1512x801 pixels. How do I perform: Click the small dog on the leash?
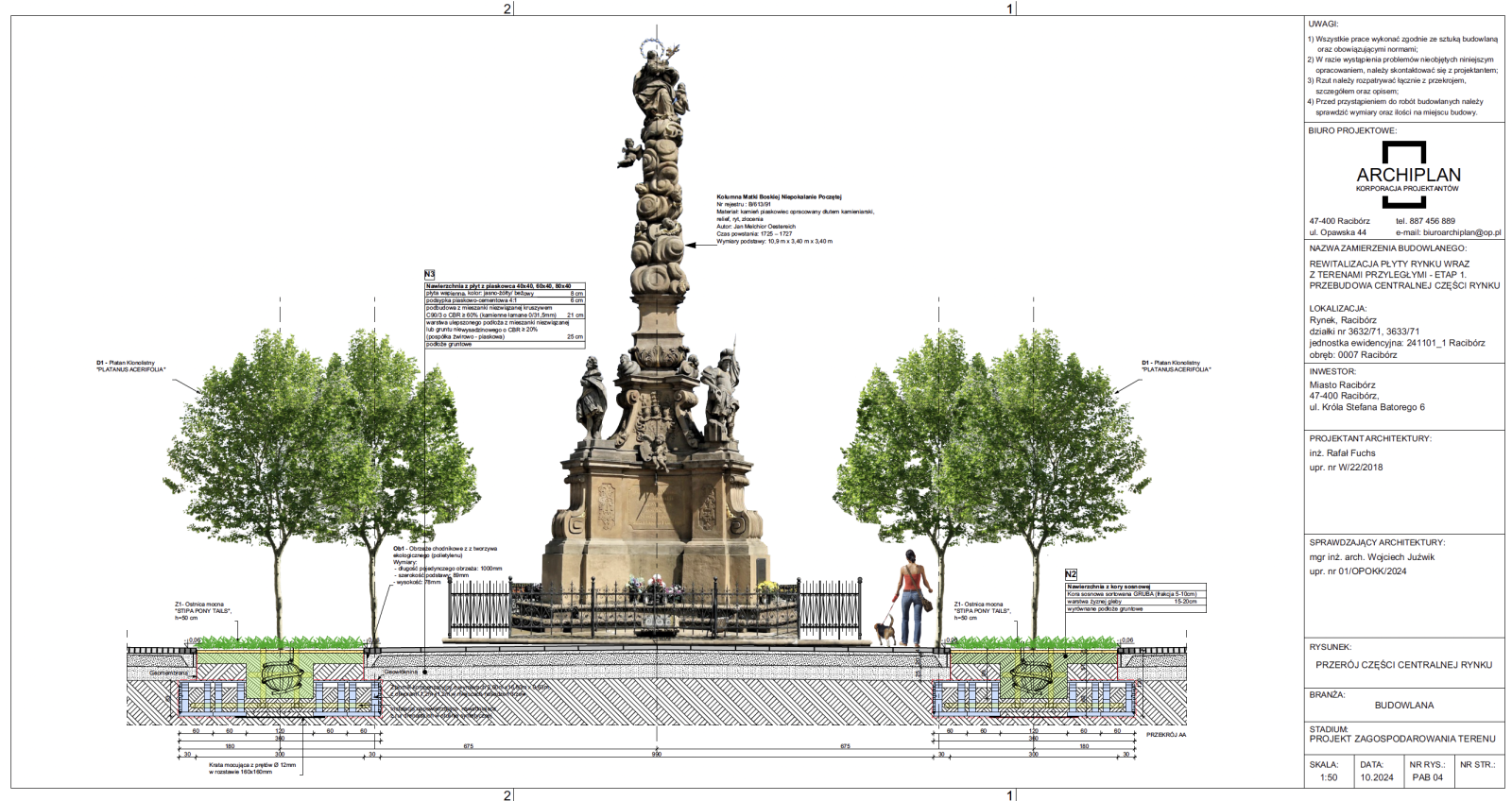884,630
